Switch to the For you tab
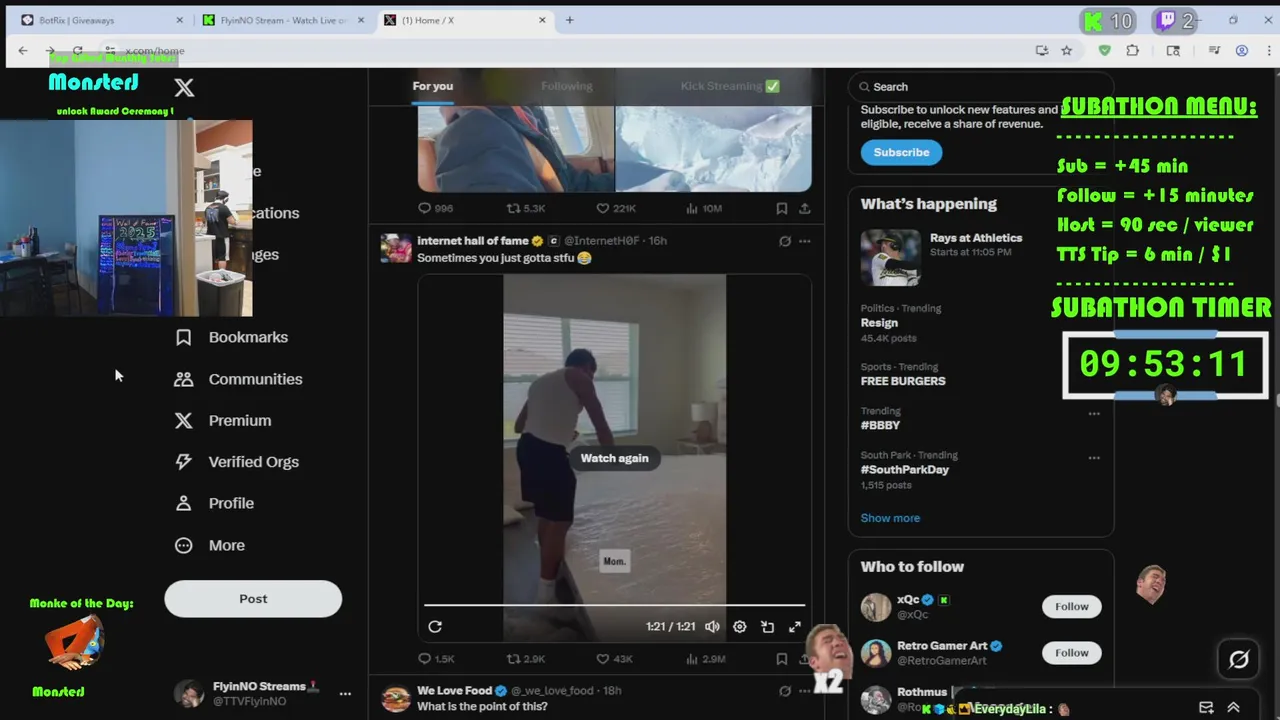The image size is (1280, 720). tap(433, 86)
